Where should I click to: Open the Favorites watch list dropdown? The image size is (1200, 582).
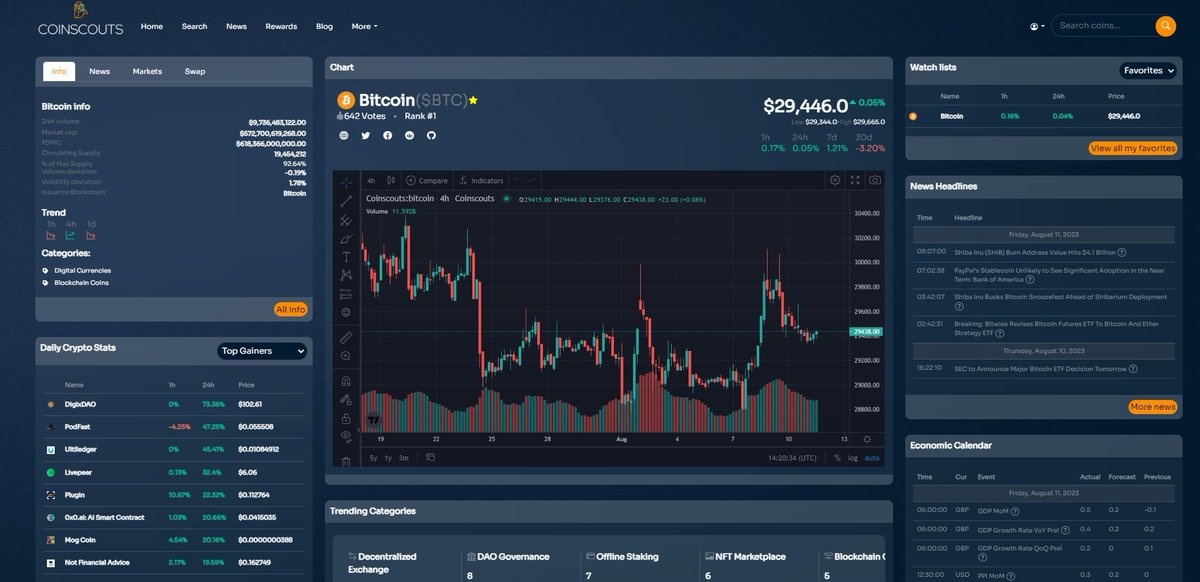pyautogui.click(x=1148, y=71)
